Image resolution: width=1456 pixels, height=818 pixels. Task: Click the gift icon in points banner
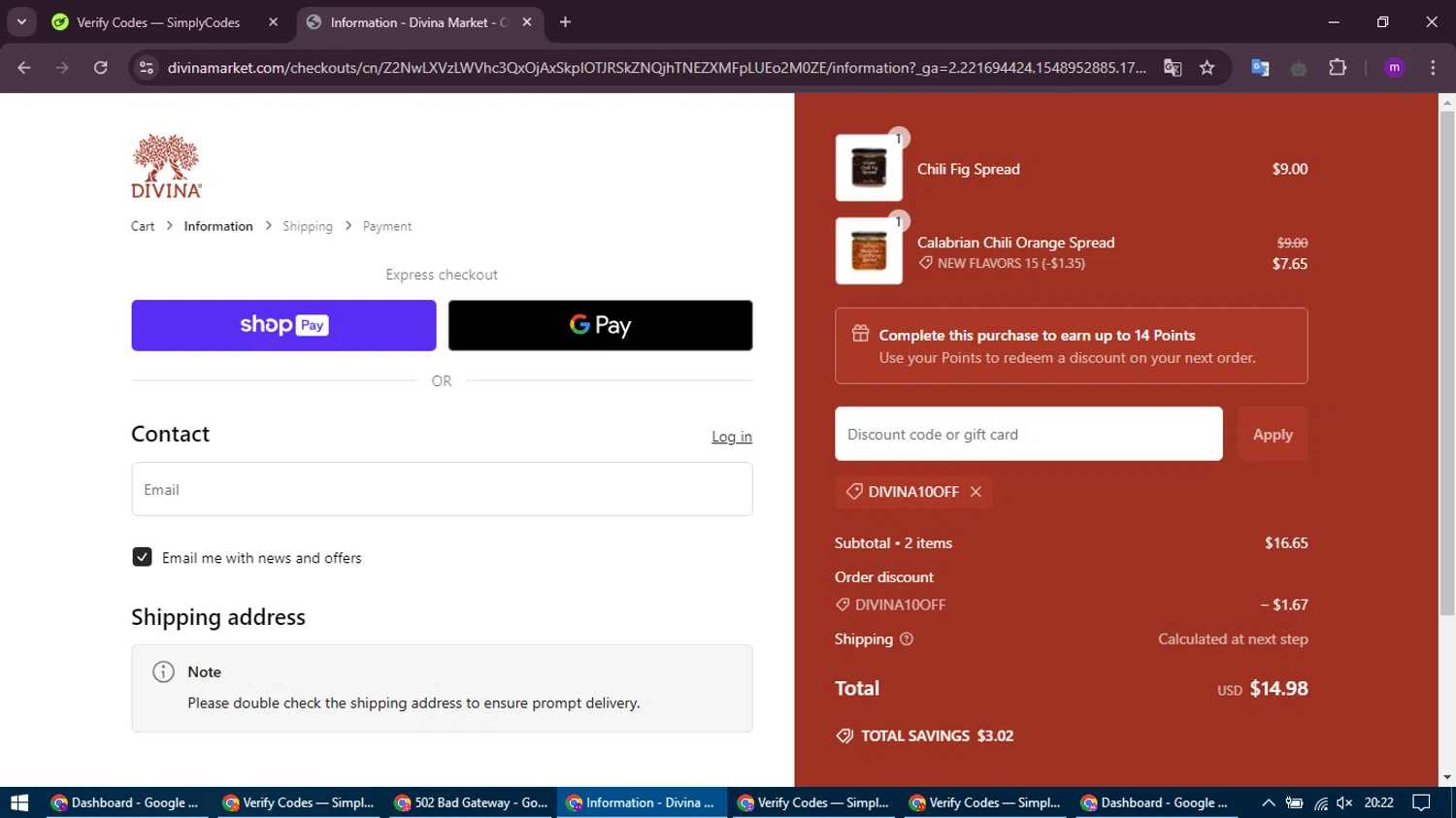coord(860,334)
